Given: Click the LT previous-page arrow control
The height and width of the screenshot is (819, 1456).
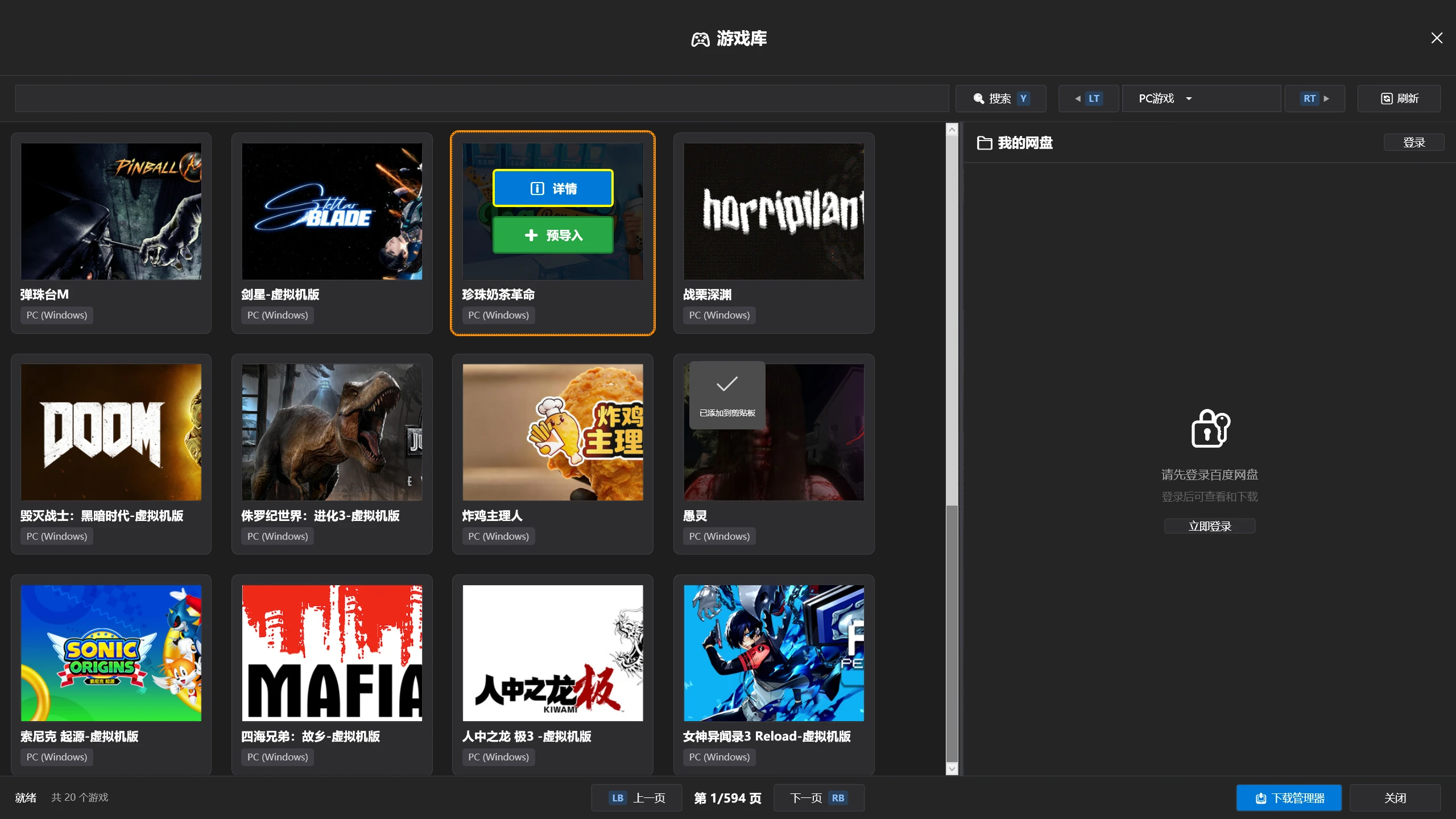Looking at the screenshot, I should [x=1088, y=98].
